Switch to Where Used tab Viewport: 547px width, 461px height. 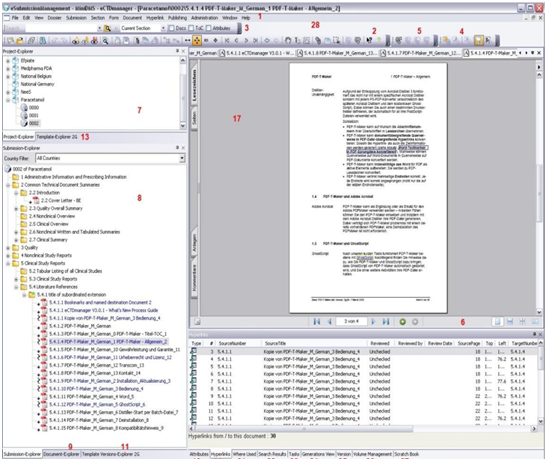(x=244, y=454)
